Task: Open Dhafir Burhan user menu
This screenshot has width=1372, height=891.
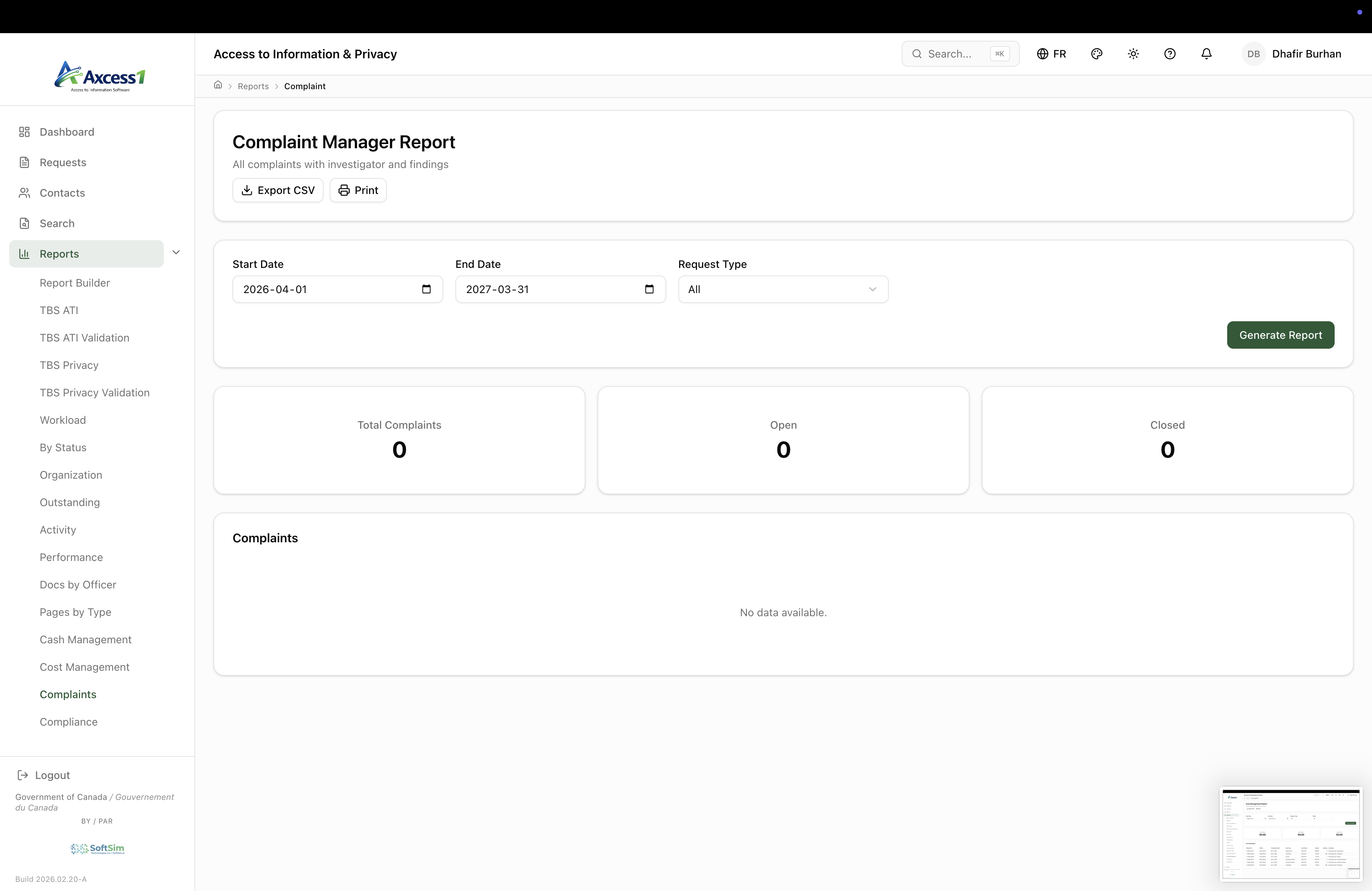Action: [x=1306, y=54]
